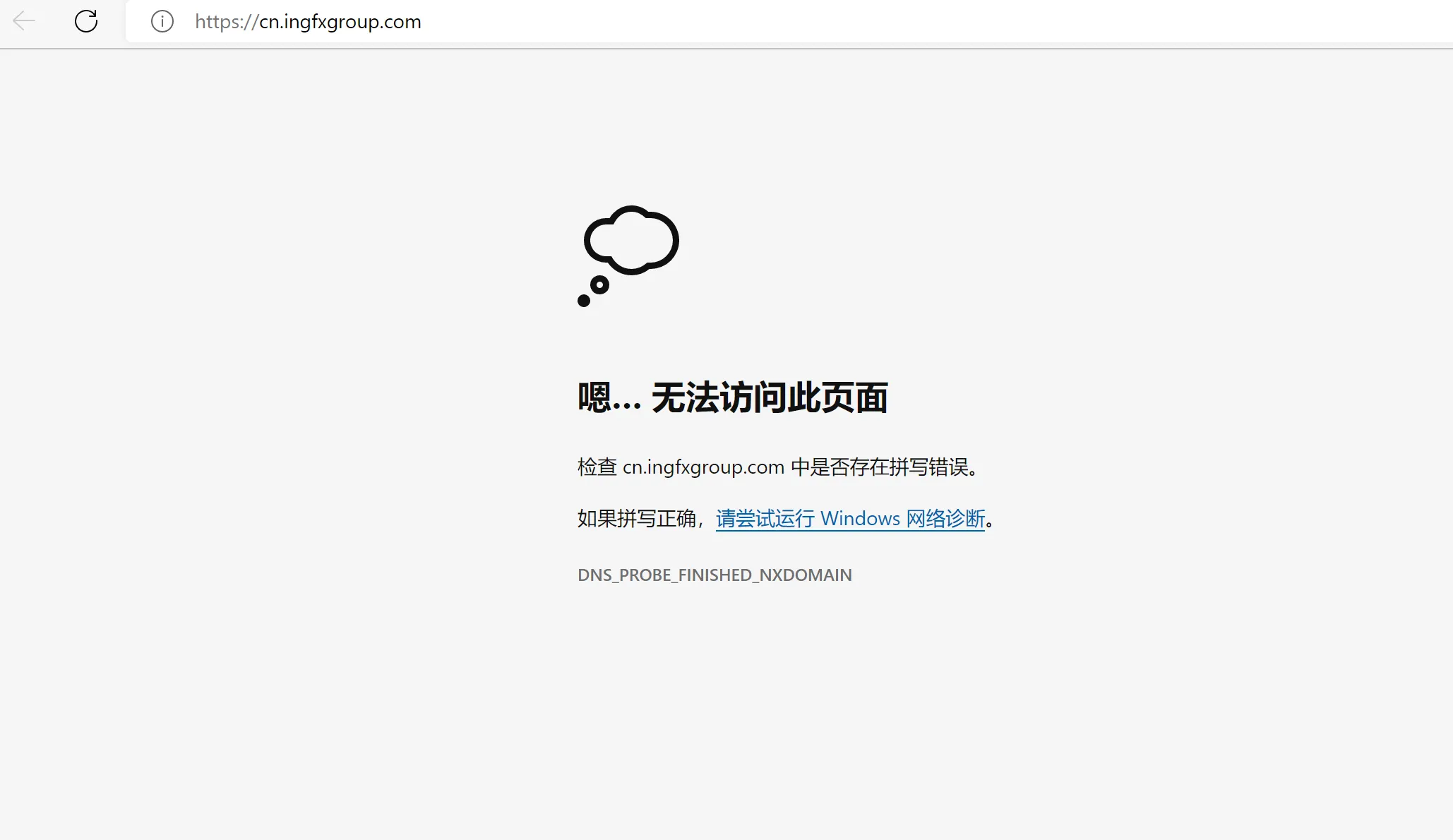1453x840 pixels.
Task: Click the '如果拼写正确' text
Action: tap(637, 519)
